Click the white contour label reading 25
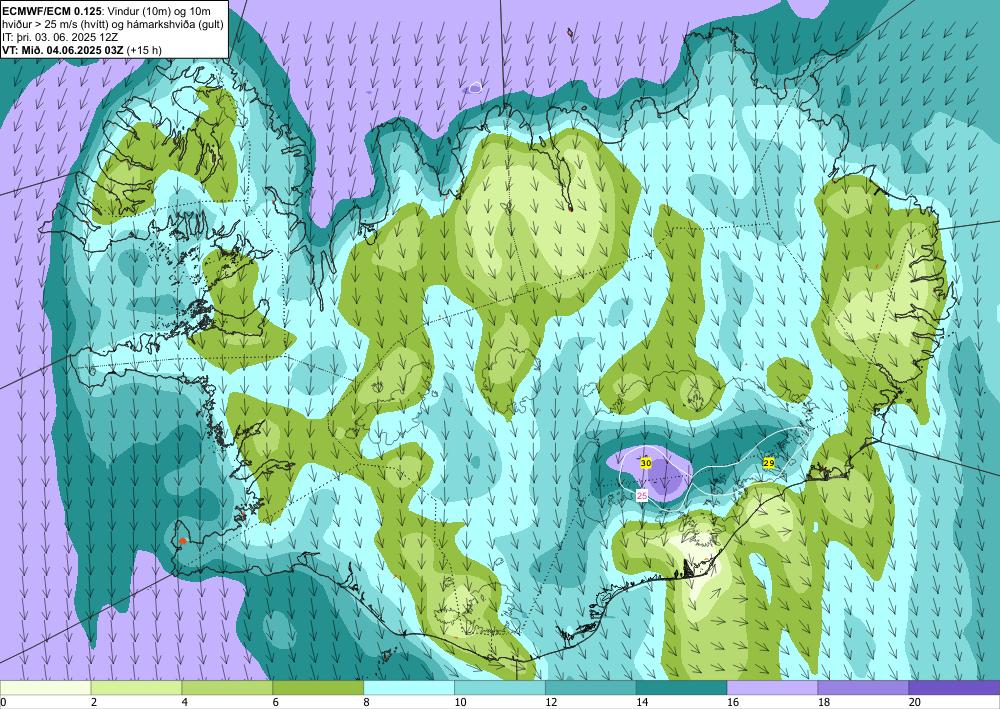The height and width of the screenshot is (709, 1000). [x=642, y=495]
